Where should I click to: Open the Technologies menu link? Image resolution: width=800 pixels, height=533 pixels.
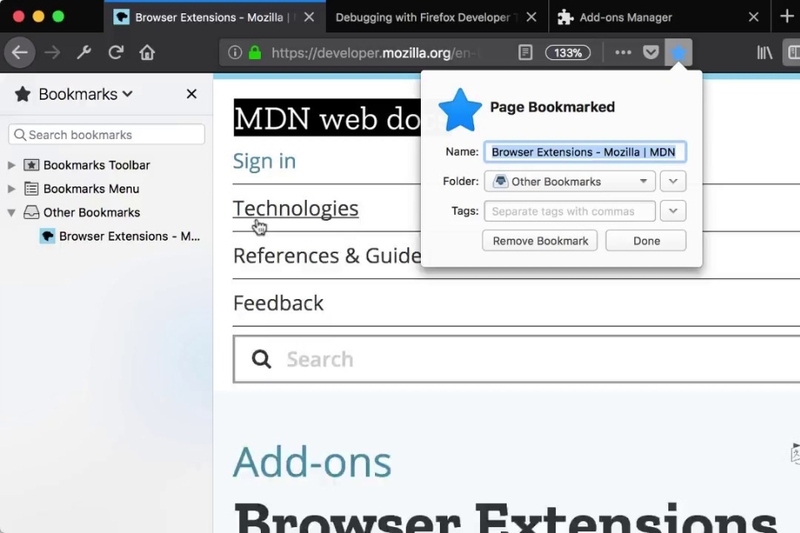pyautogui.click(x=296, y=208)
